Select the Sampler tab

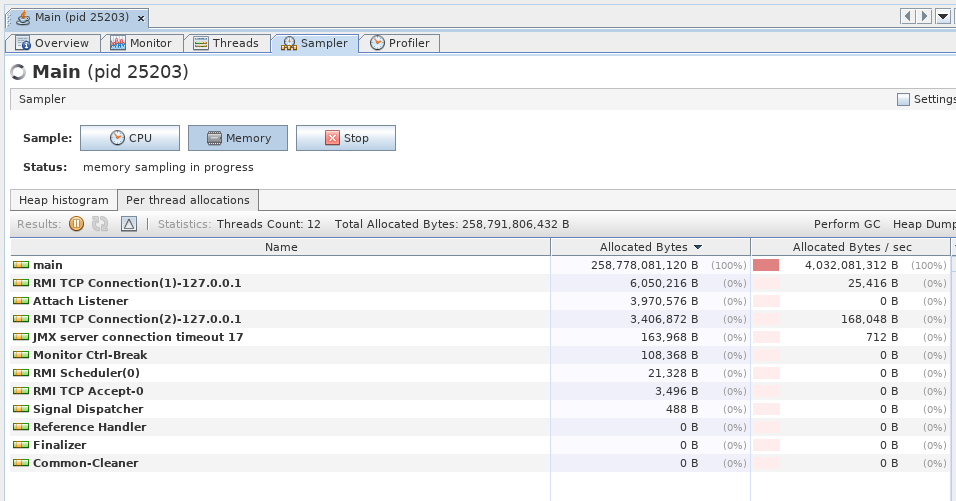(315, 43)
